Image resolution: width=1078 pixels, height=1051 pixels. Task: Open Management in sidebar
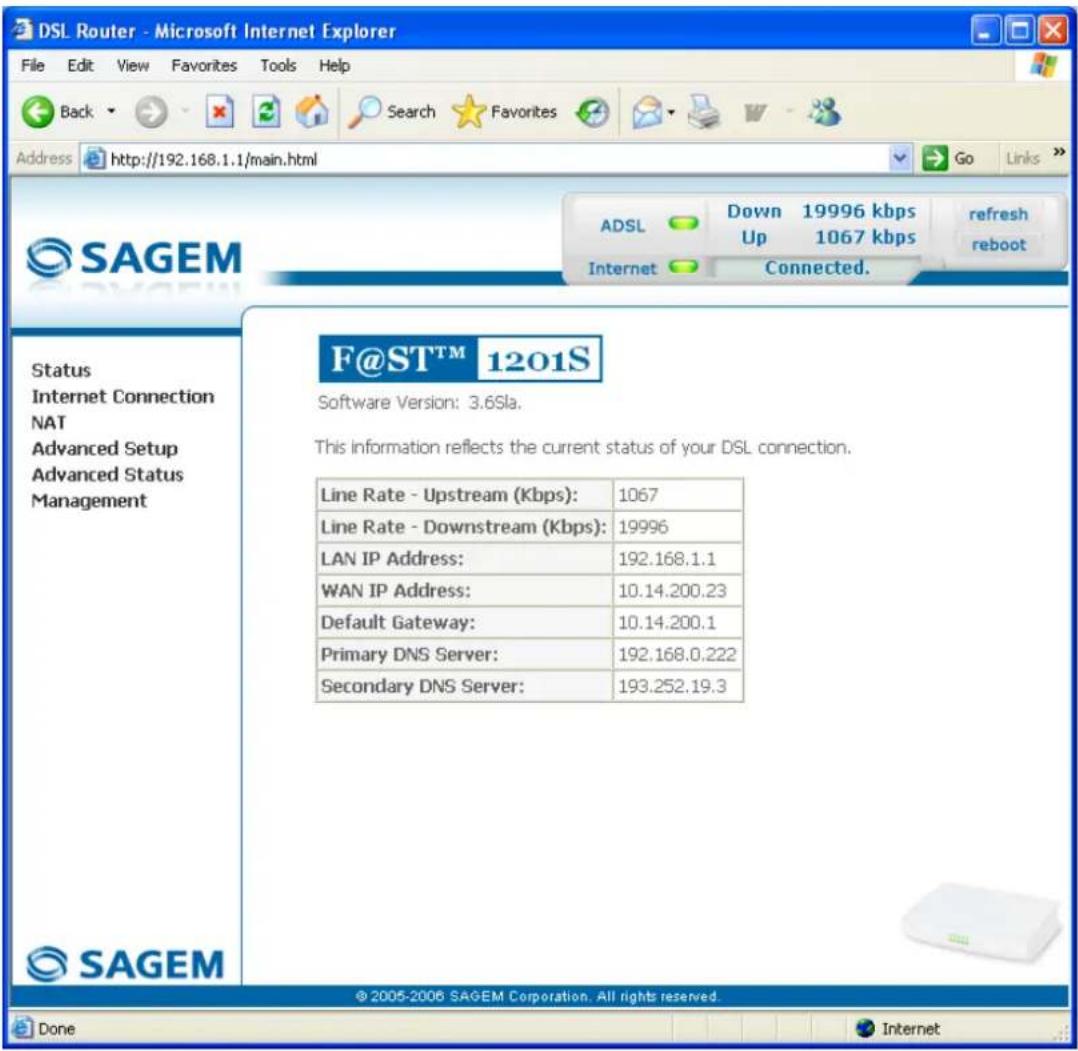(89, 501)
